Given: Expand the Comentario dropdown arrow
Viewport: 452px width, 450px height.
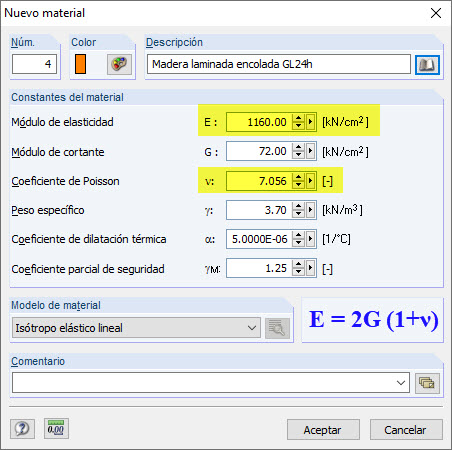Looking at the screenshot, I should (x=401, y=383).
